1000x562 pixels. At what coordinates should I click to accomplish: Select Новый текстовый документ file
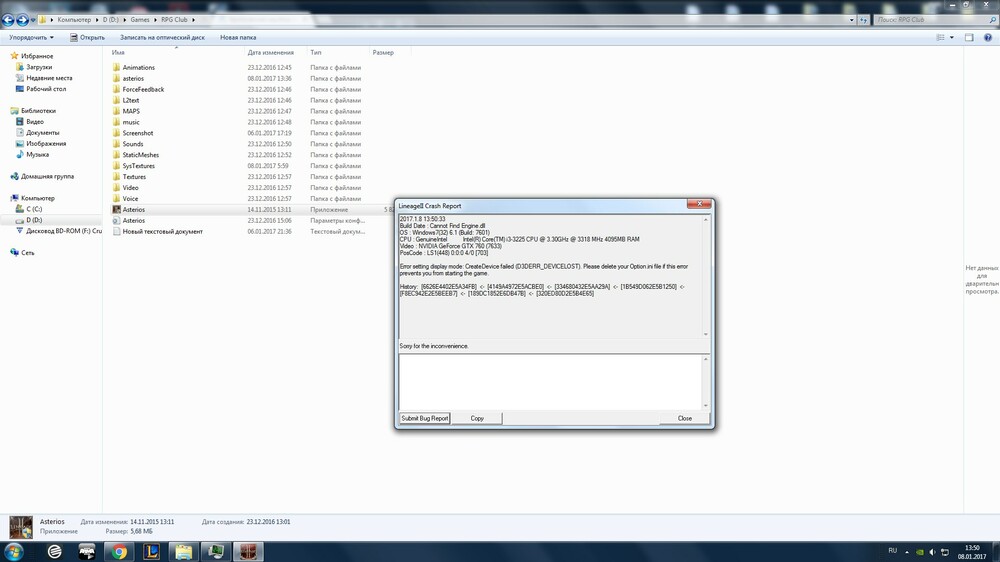point(162,232)
